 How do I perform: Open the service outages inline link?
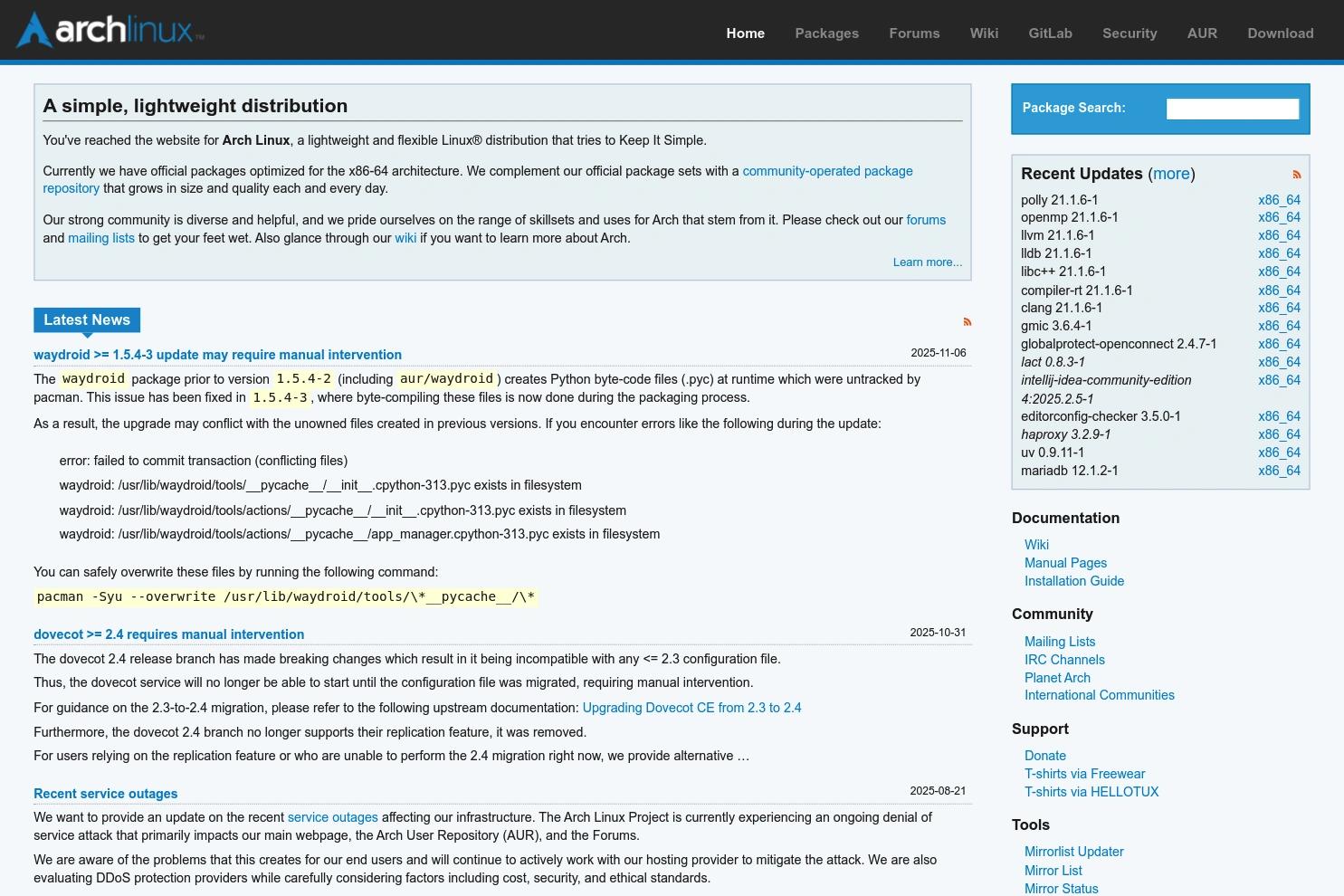tap(332, 817)
